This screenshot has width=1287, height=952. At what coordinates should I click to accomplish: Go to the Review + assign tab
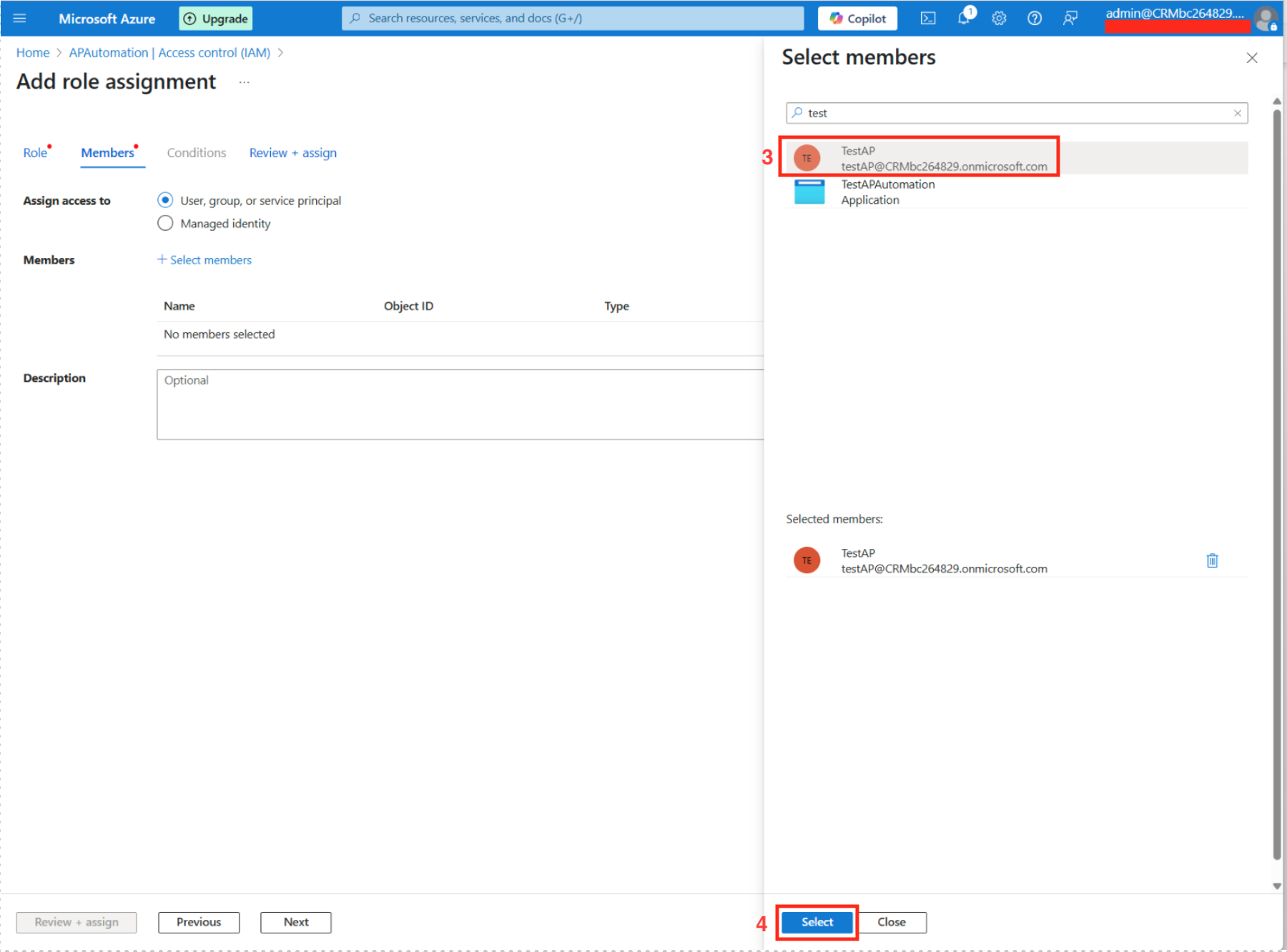click(292, 153)
